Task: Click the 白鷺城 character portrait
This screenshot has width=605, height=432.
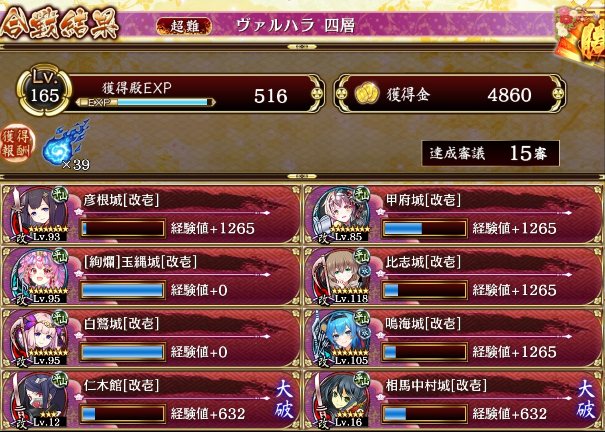Action: 38,338
